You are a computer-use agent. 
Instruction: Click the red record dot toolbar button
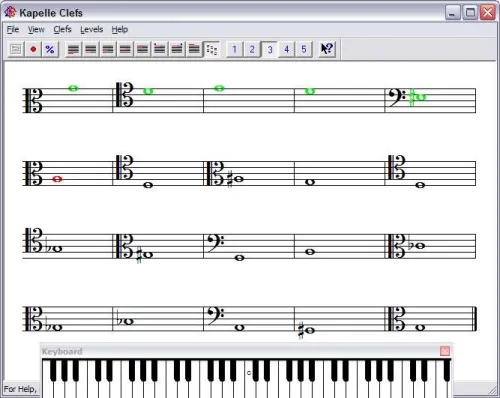[33, 49]
